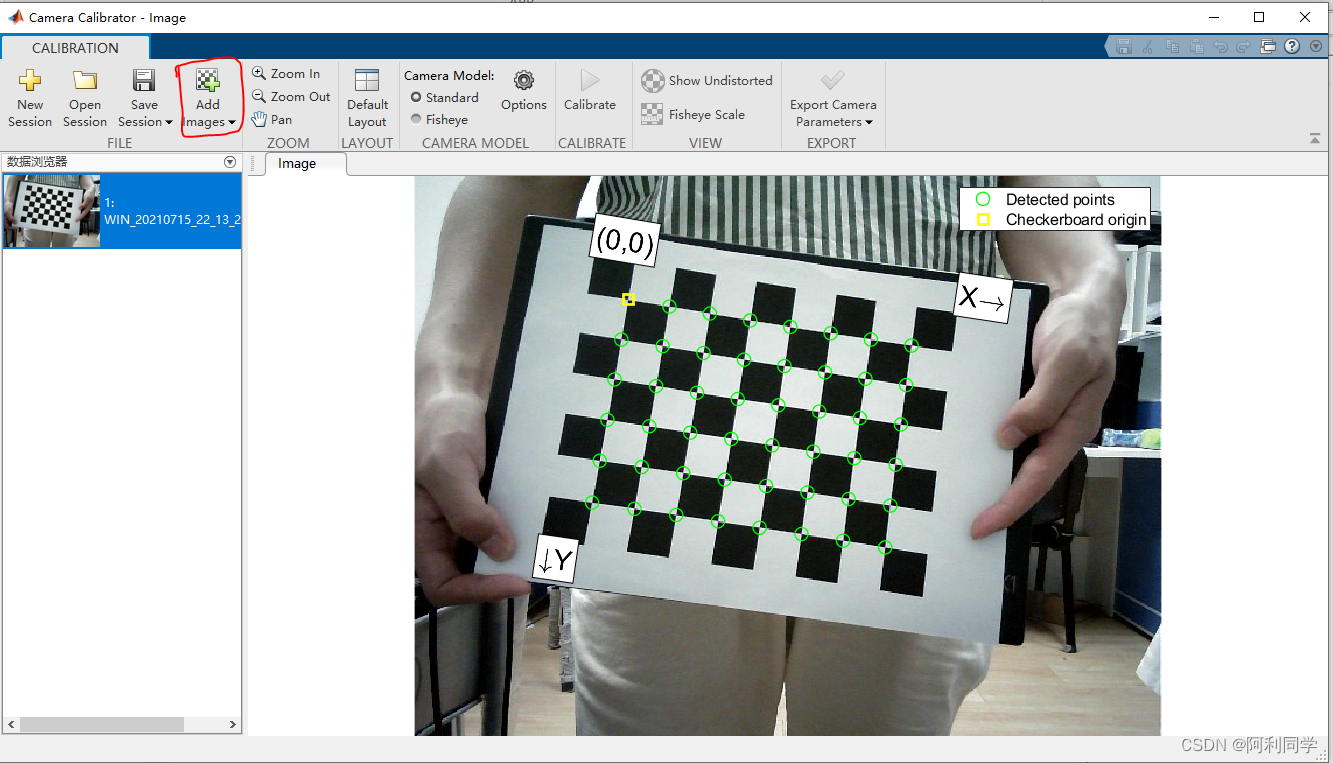
Task: Zoom In on the image
Action: [286, 73]
